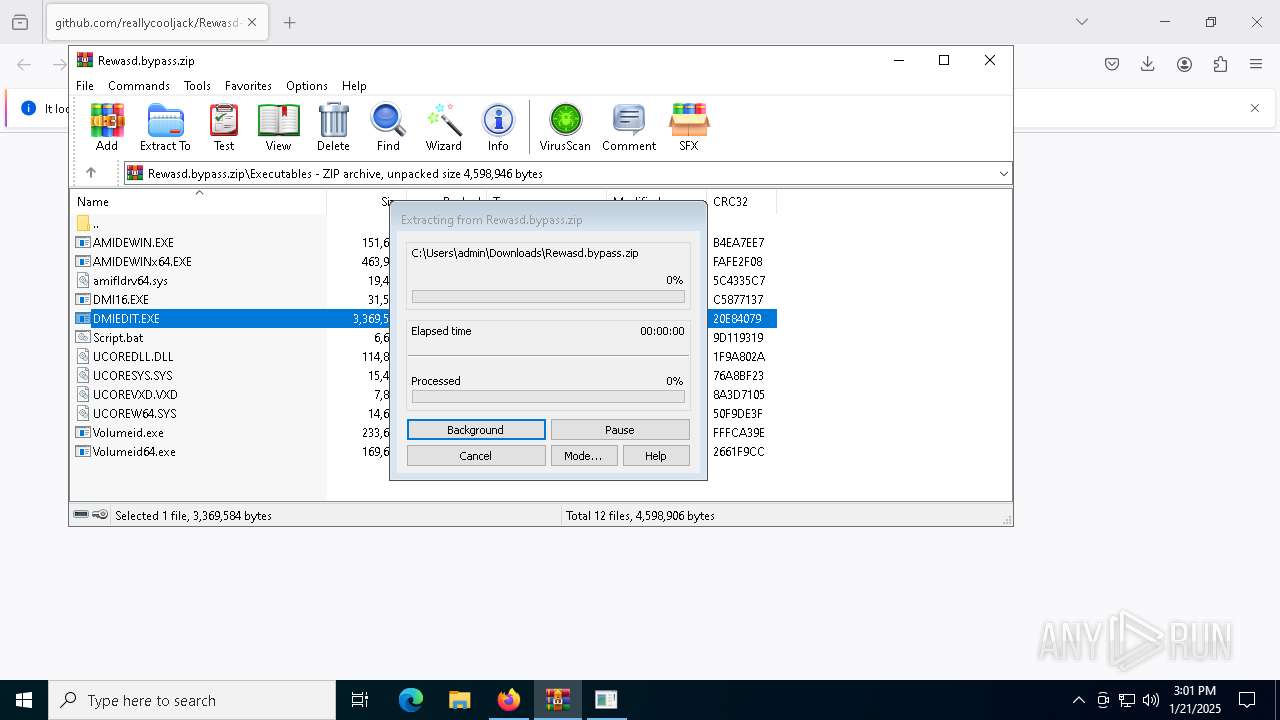Select UCORESYS.SYS file
The height and width of the screenshot is (720, 1280).
(x=132, y=376)
